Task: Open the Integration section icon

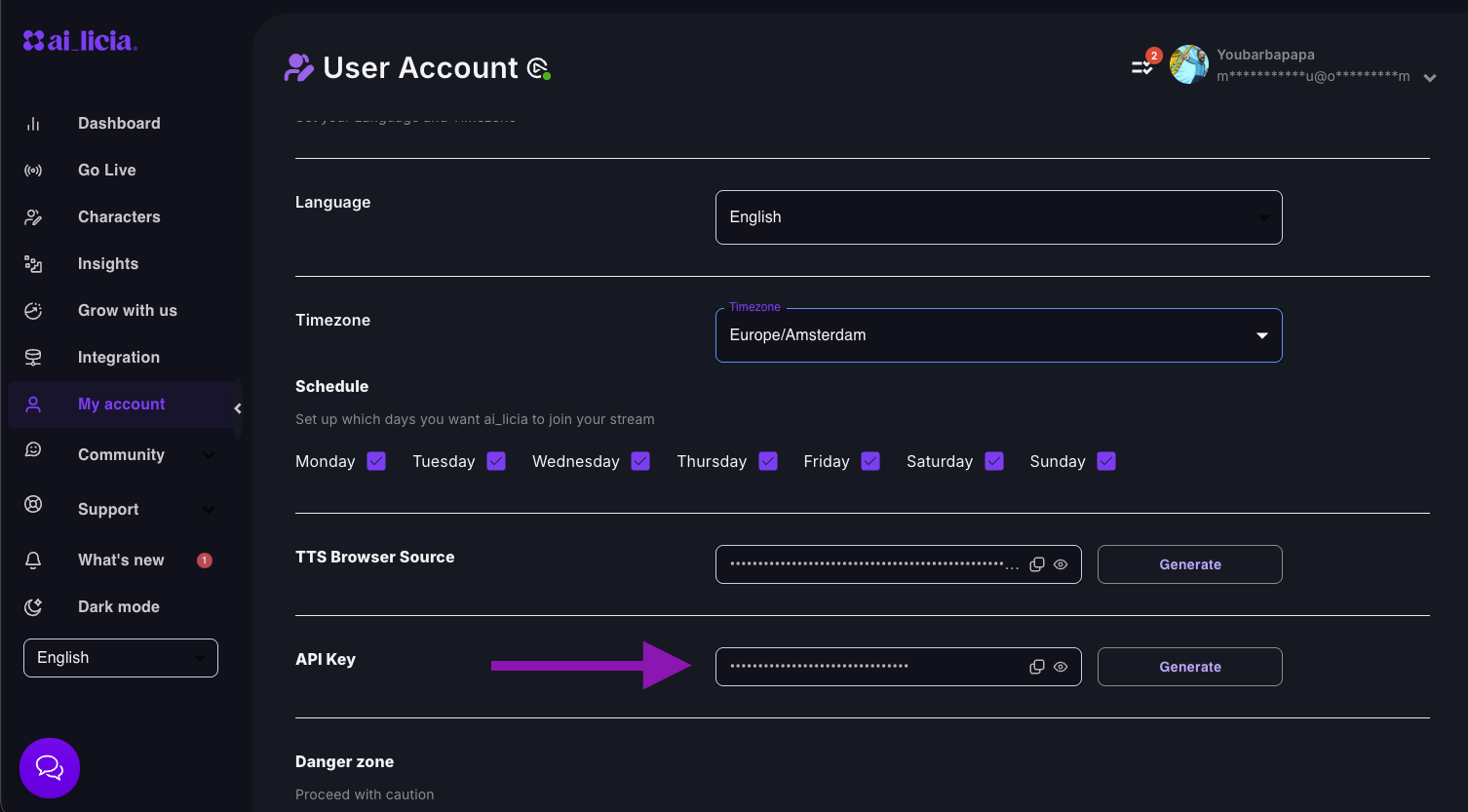Action: click(x=33, y=357)
